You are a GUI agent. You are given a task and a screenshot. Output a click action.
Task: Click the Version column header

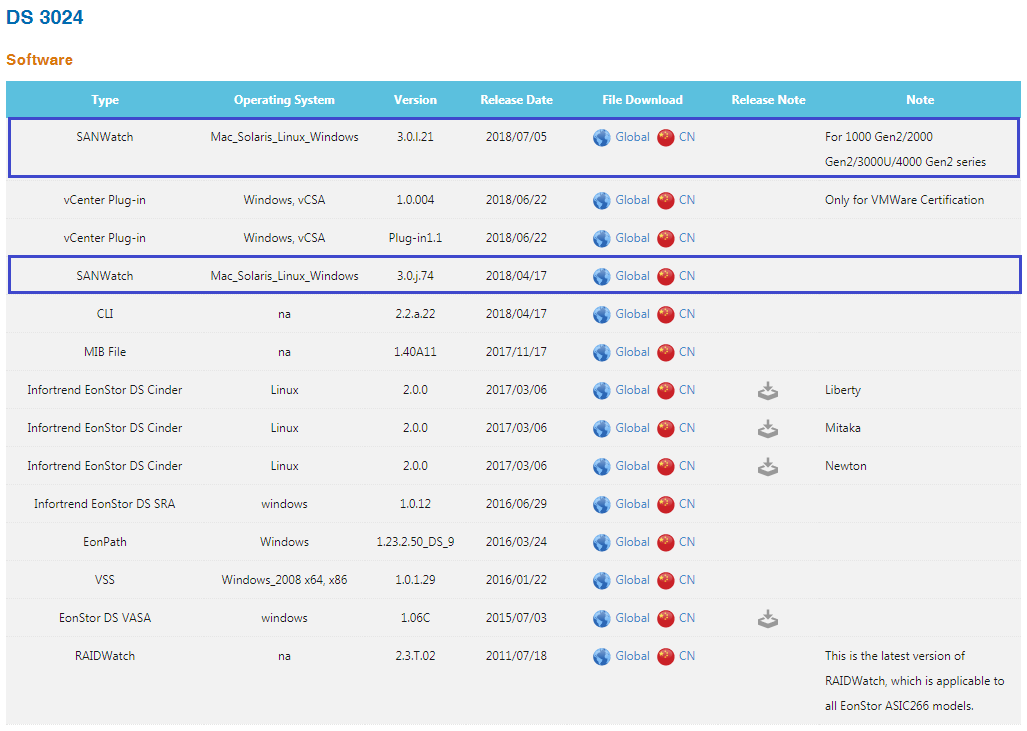point(415,100)
